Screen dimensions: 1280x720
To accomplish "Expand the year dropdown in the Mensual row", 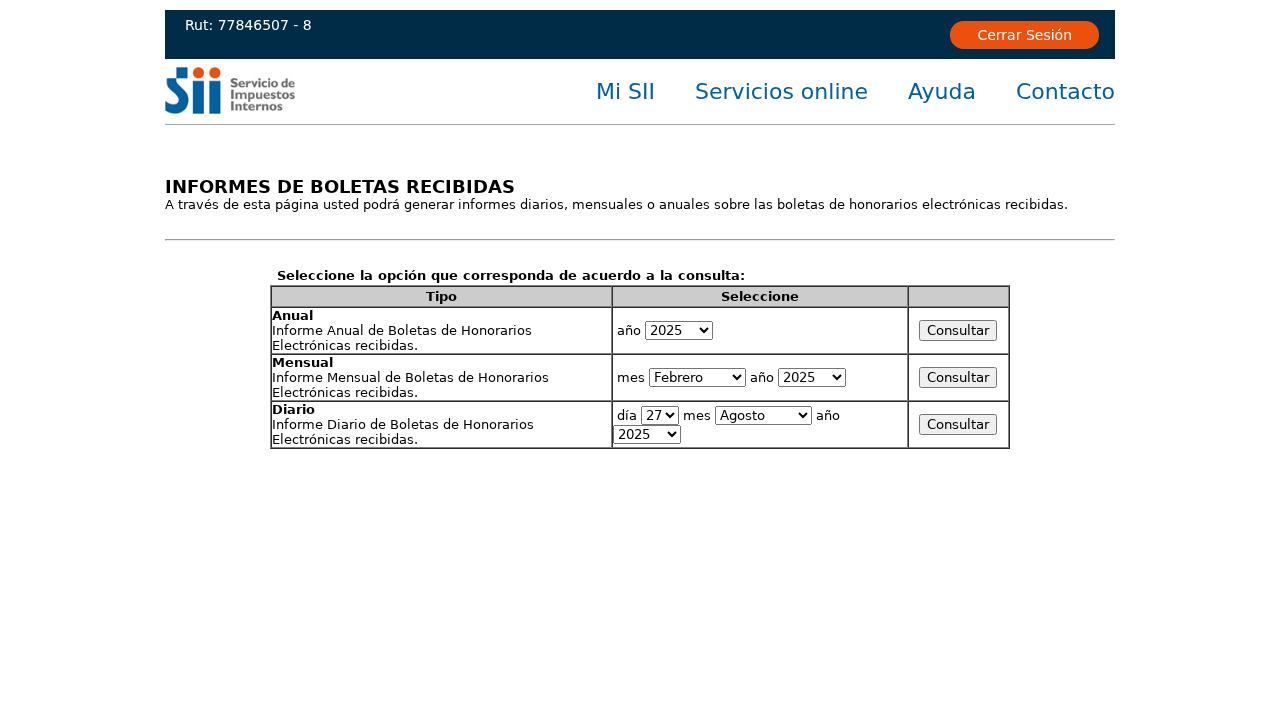I will tap(811, 377).
